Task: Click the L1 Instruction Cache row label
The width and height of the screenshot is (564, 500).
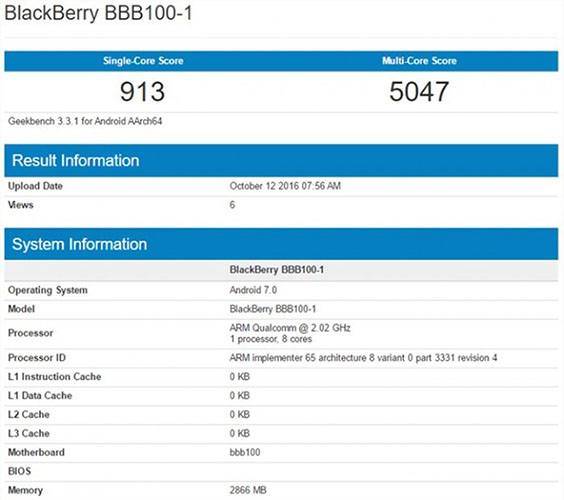Action: (x=54, y=377)
